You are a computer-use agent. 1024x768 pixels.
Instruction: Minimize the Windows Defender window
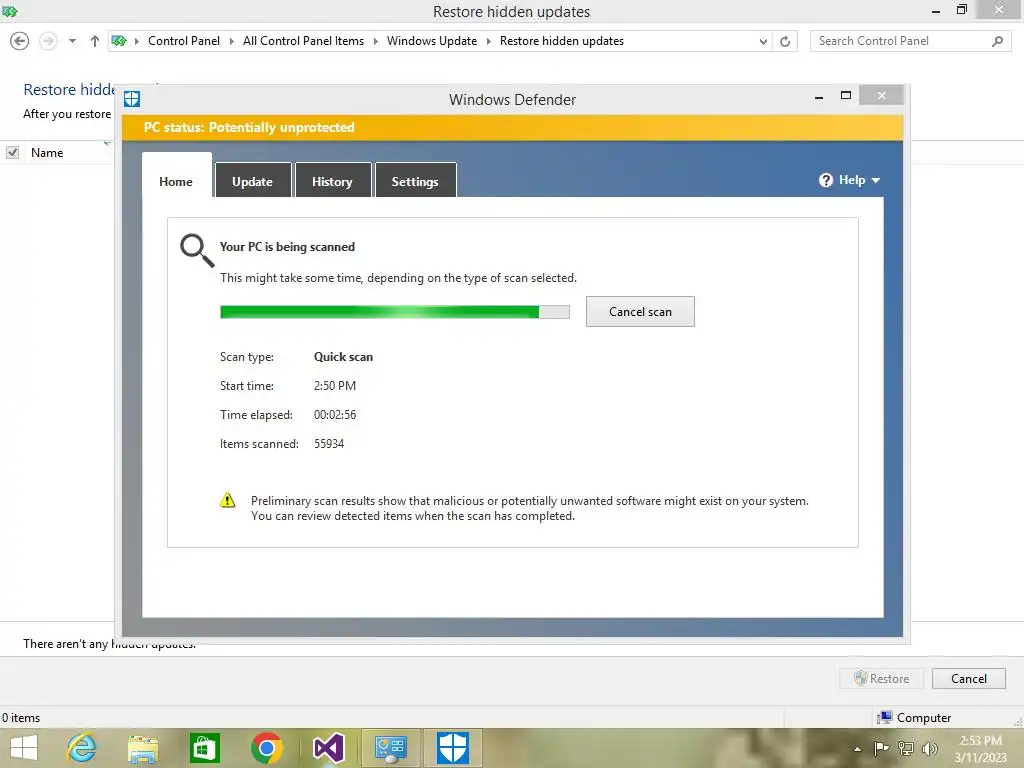[819, 96]
